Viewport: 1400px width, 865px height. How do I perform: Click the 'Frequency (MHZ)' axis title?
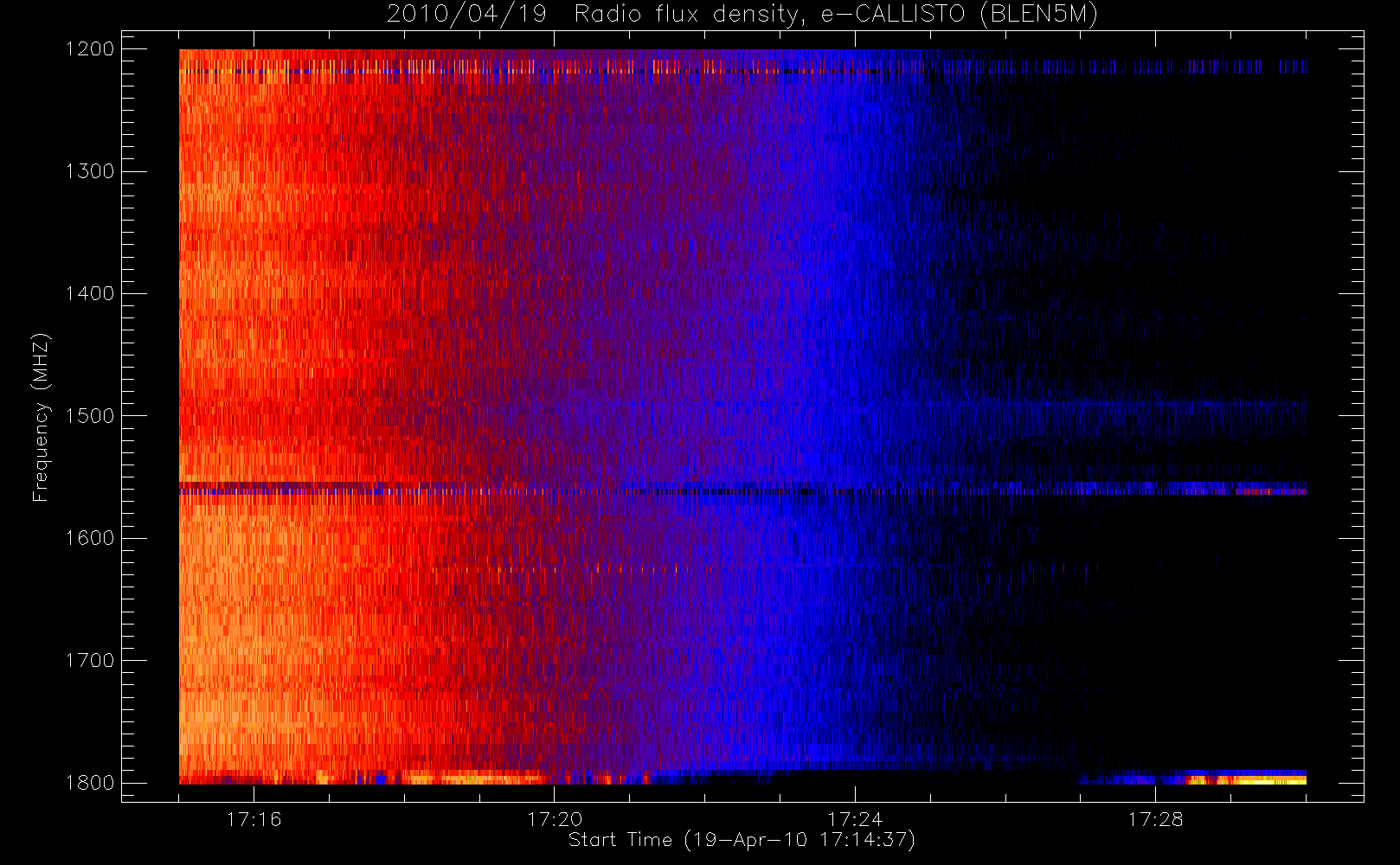(x=41, y=417)
